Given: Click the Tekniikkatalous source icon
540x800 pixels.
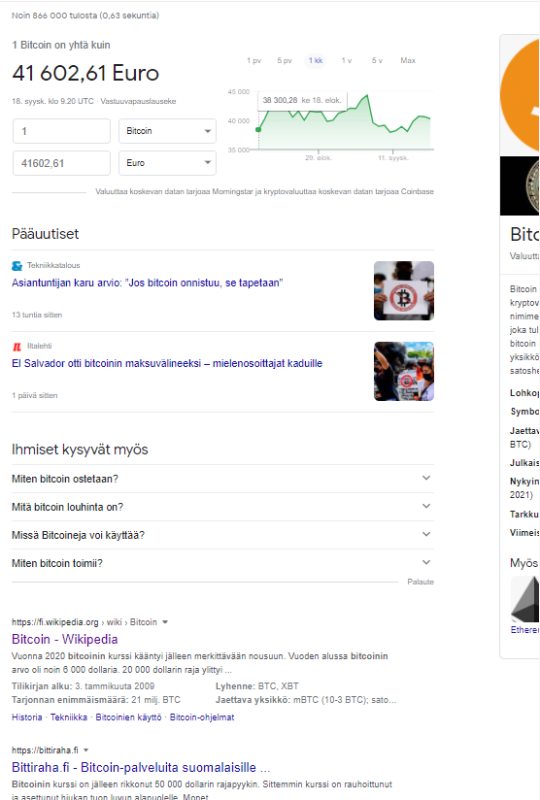Looking at the screenshot, I should pos(17,266).
